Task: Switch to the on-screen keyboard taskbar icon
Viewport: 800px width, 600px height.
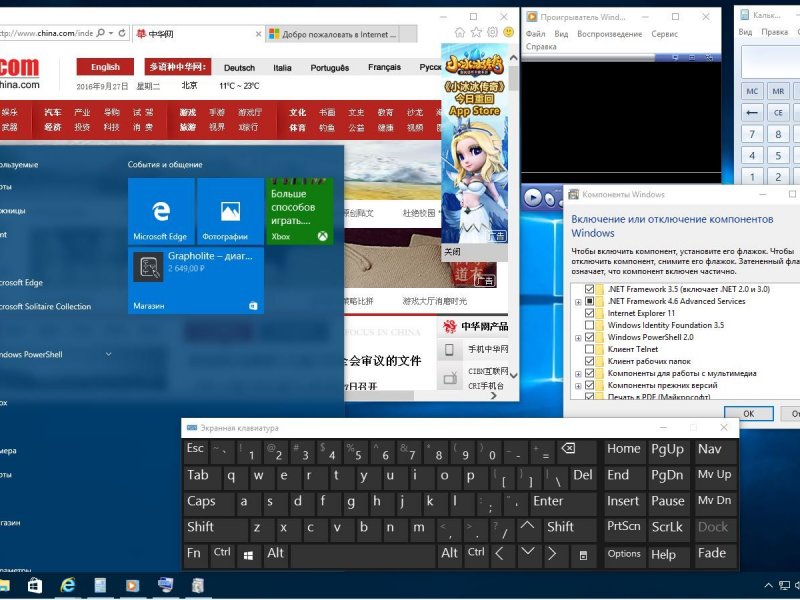Action: point(165,585)
